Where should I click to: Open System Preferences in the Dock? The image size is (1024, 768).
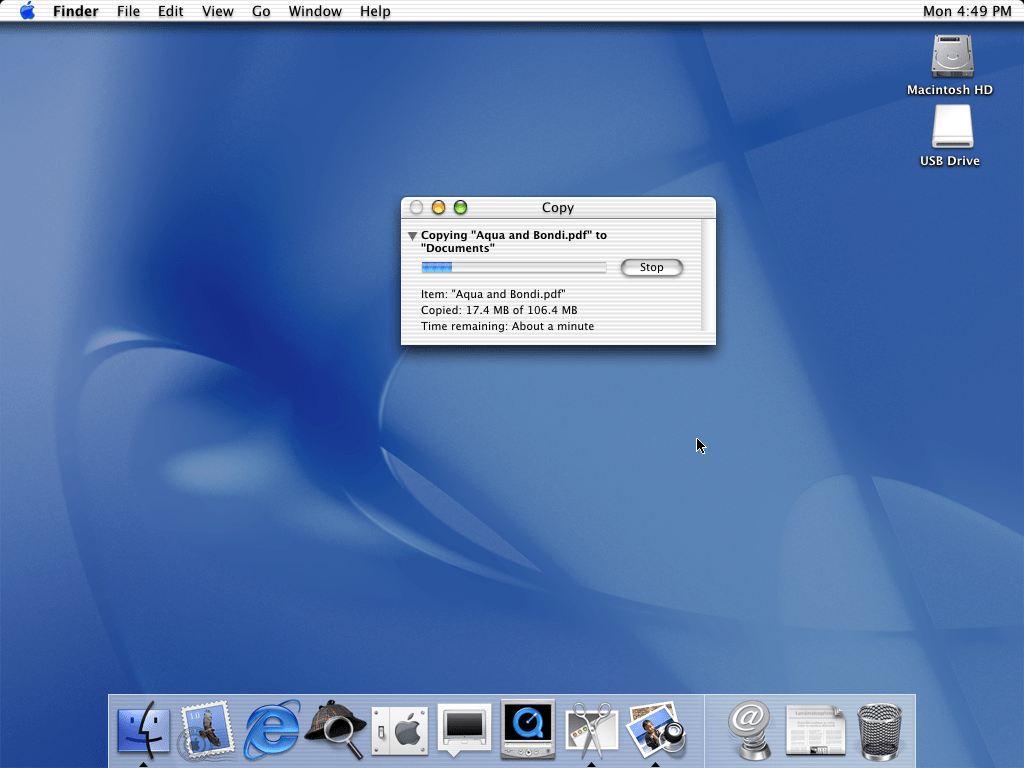point(400,731)
